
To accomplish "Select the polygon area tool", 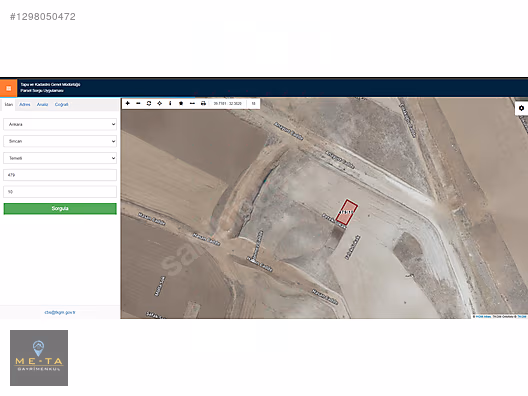I will [181, 103].
